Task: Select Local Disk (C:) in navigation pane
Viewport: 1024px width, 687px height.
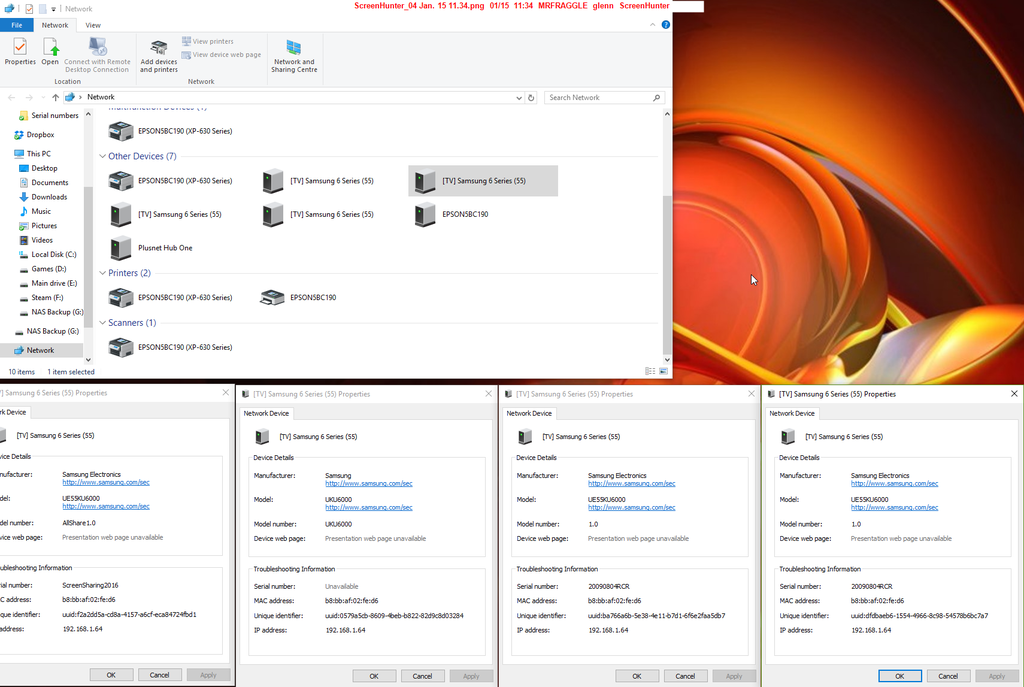Action: (48, 255)
